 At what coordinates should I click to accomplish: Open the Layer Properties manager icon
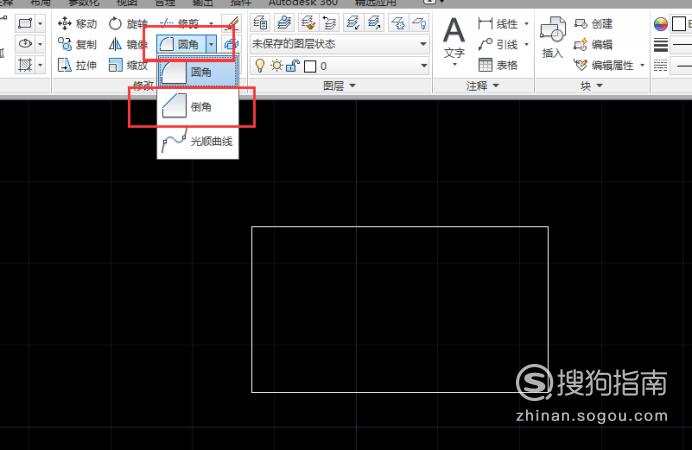[261, 22]
